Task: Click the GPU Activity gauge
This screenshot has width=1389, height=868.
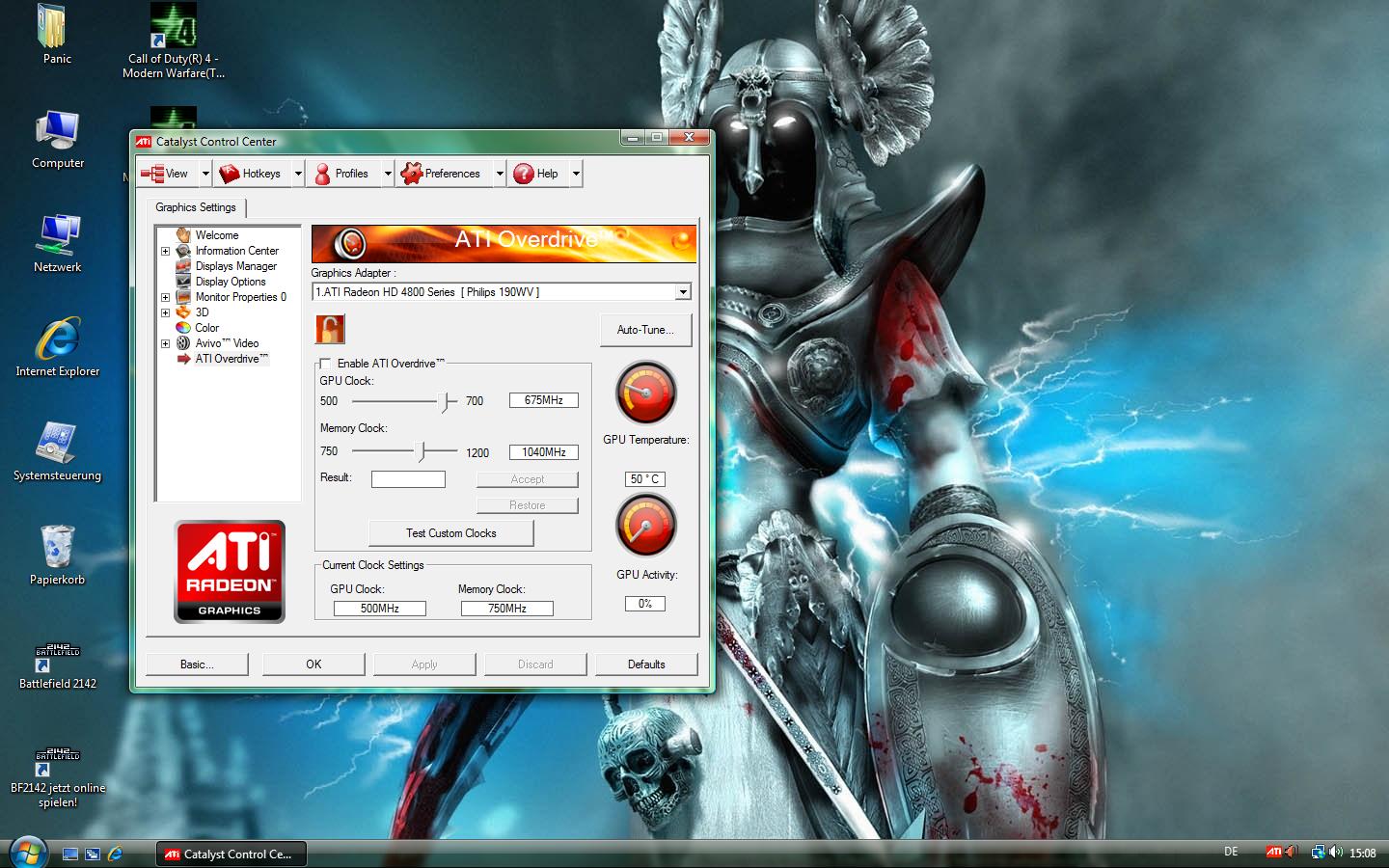Action: [x=645, y=525]
